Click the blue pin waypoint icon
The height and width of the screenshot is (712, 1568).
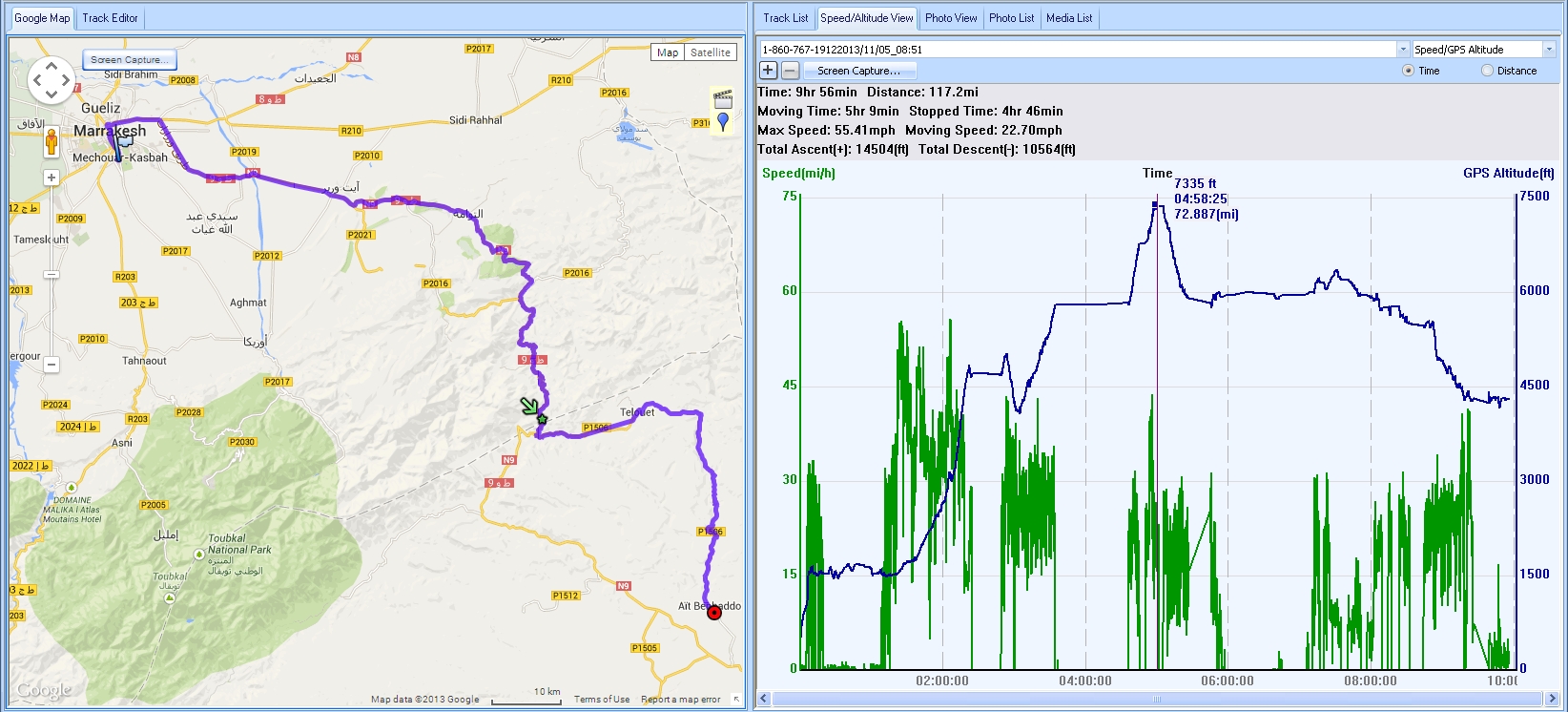[x=723, y=121]
